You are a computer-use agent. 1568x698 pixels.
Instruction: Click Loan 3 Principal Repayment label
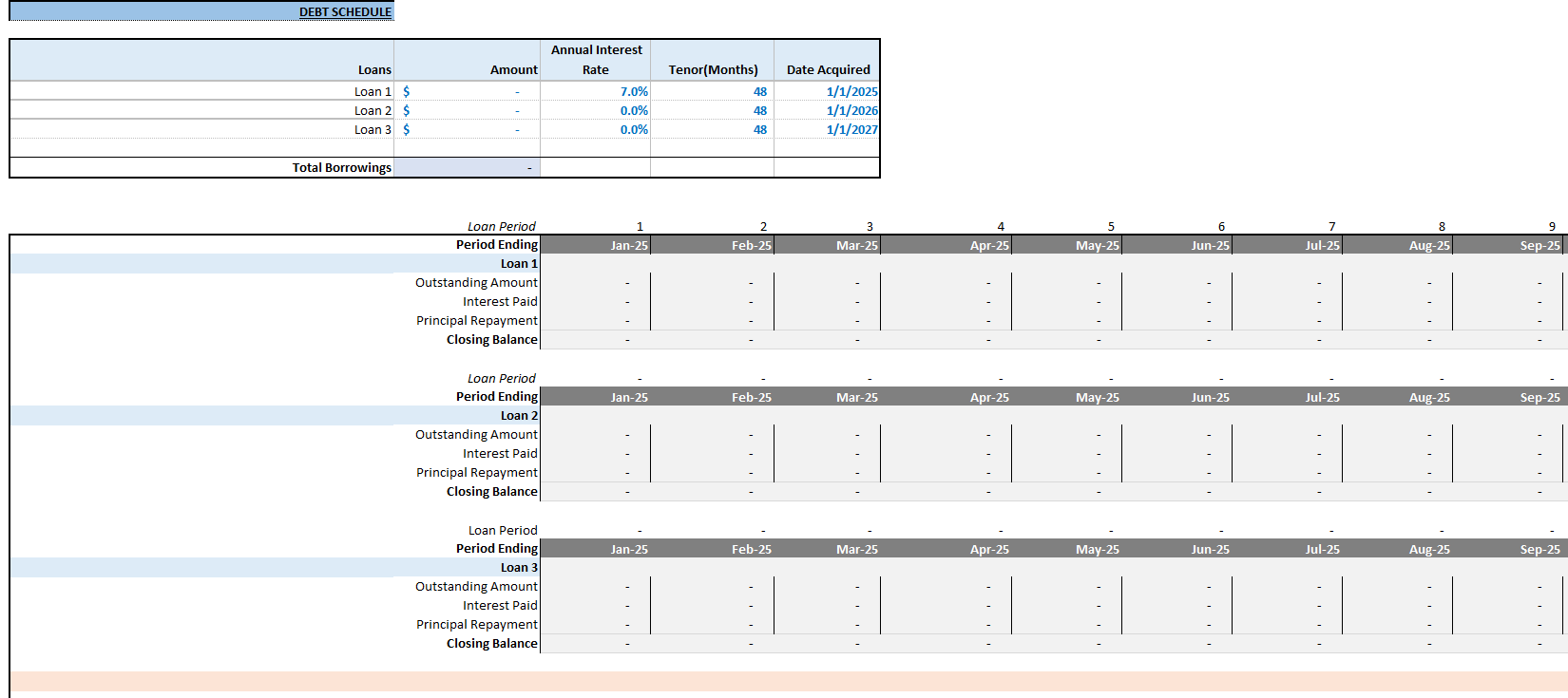(x=476, y=624)
